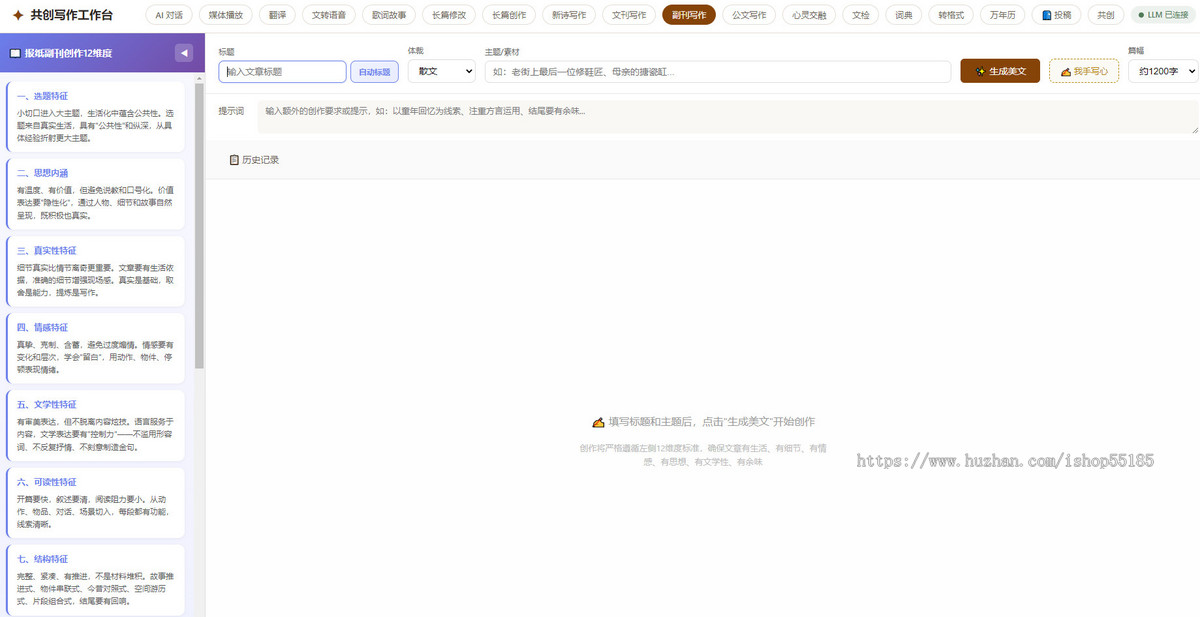1200x617 pixels.
Task: Focus the 提示词 textarea
Action: coord(728,117)
